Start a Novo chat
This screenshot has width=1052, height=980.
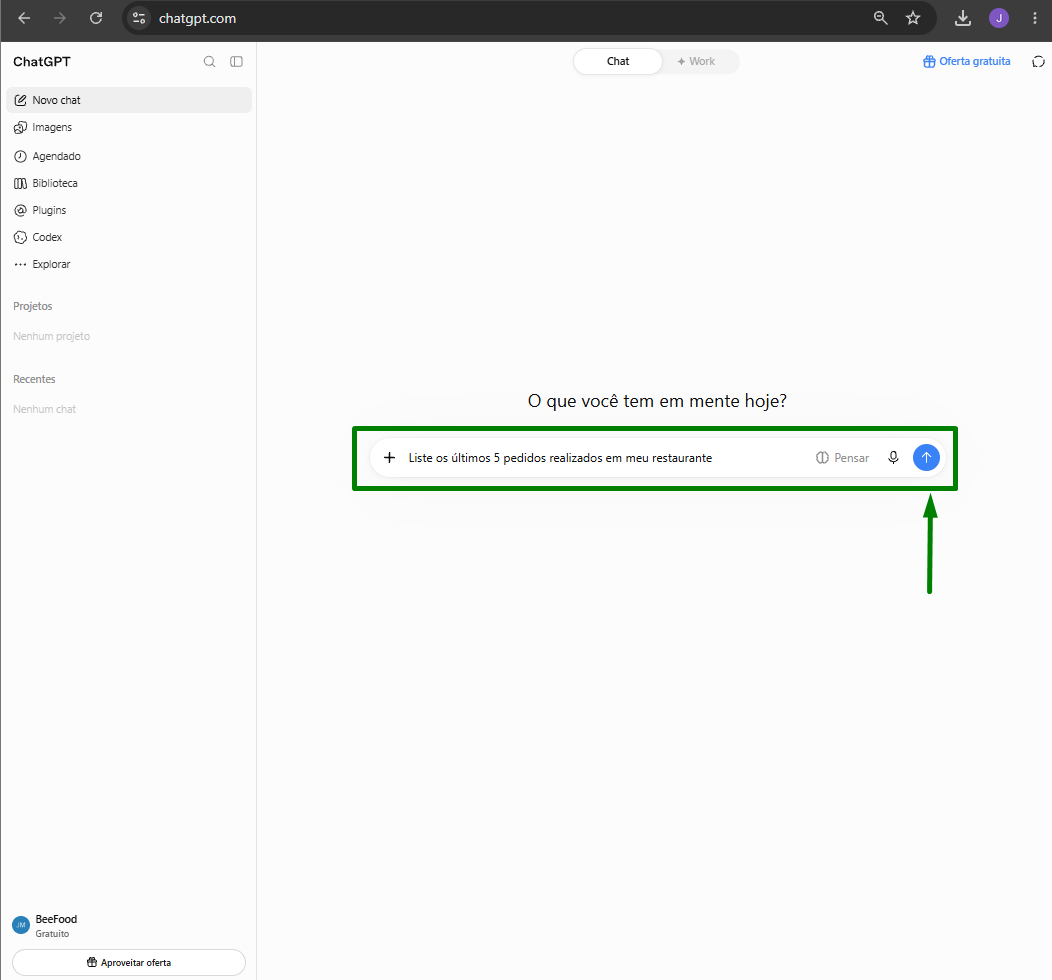(x=129, y=100)
